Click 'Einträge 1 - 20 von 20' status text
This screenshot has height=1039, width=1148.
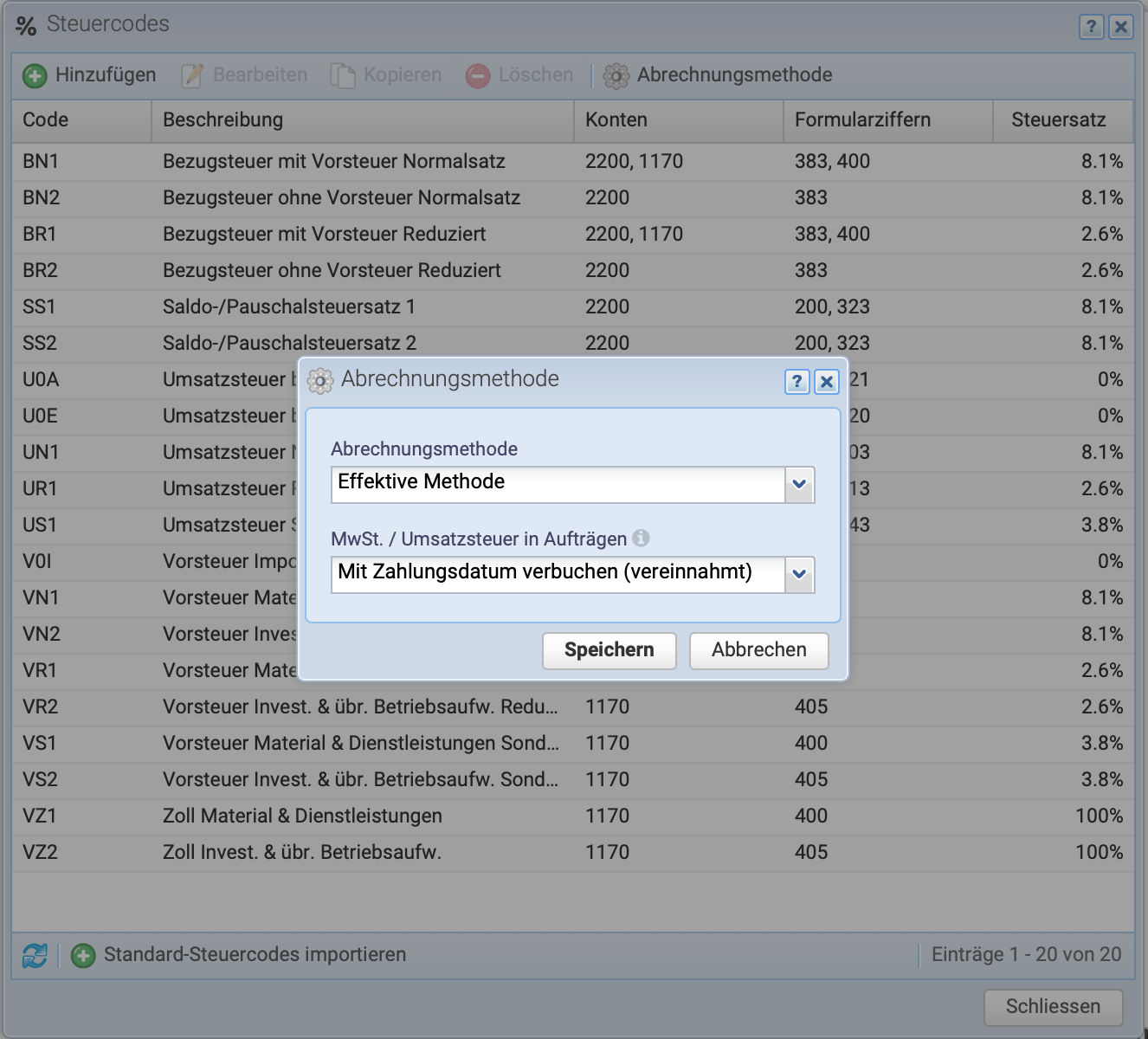point(1027,955)
